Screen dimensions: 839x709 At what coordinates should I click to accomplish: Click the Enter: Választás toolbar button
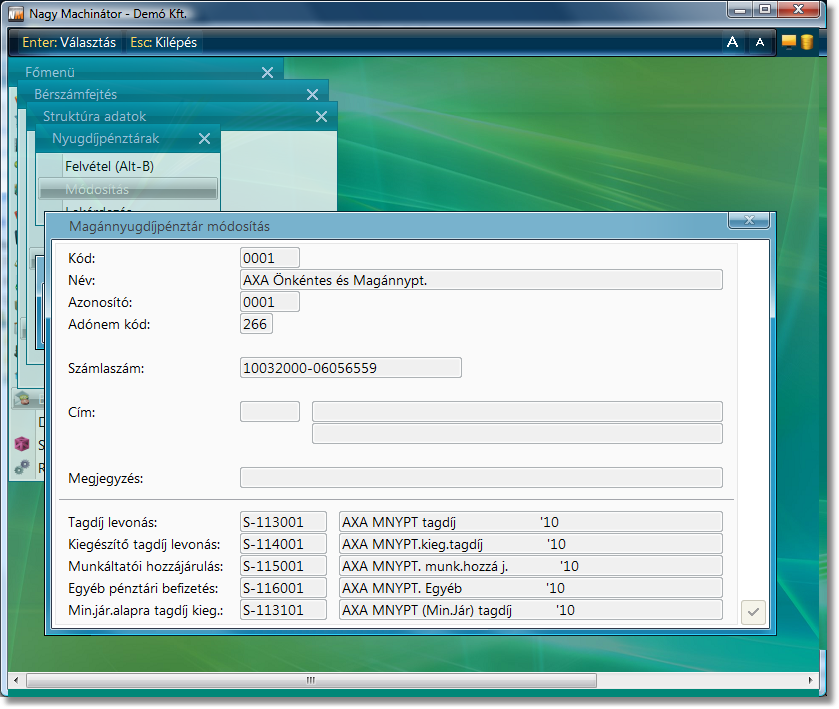[x=68, y=43]
